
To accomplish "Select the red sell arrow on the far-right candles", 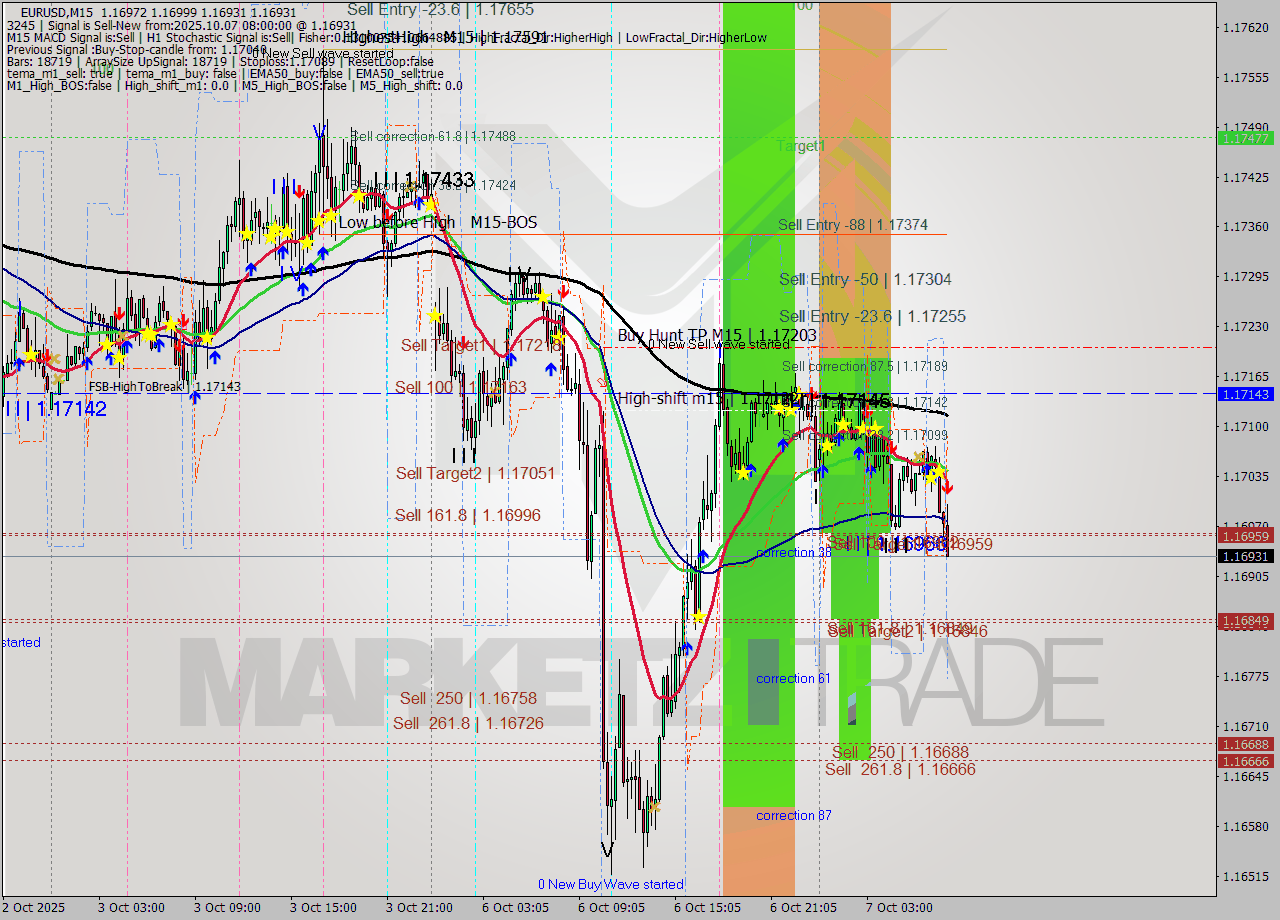I will coord(947,488).
